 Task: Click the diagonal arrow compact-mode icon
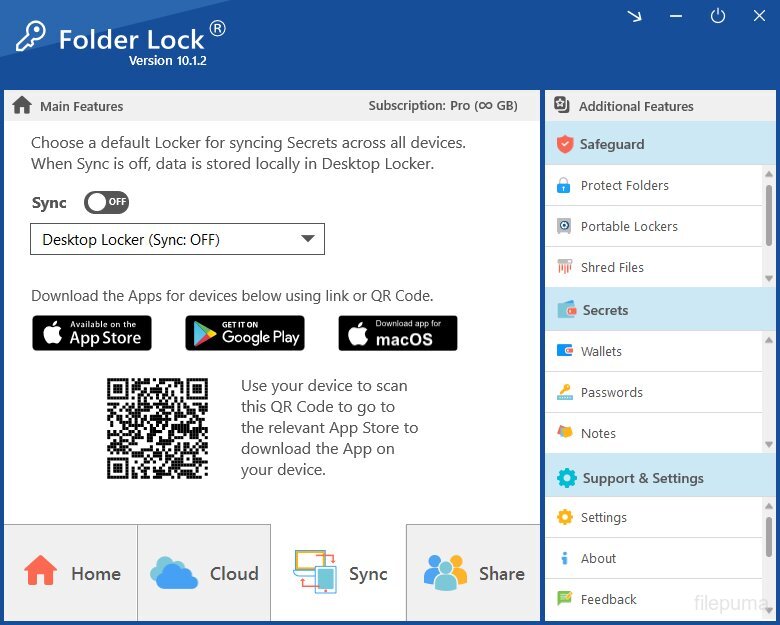(x=634, y=16)
